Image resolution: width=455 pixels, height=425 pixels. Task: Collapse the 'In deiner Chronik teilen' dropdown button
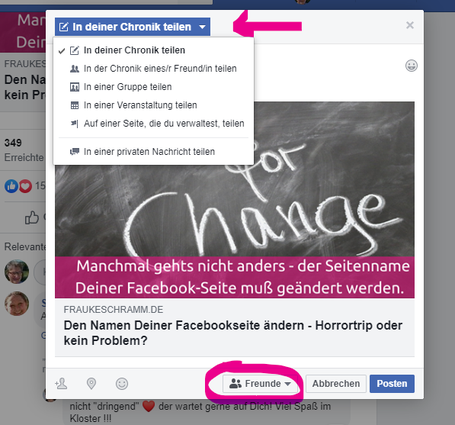point(132,27)
